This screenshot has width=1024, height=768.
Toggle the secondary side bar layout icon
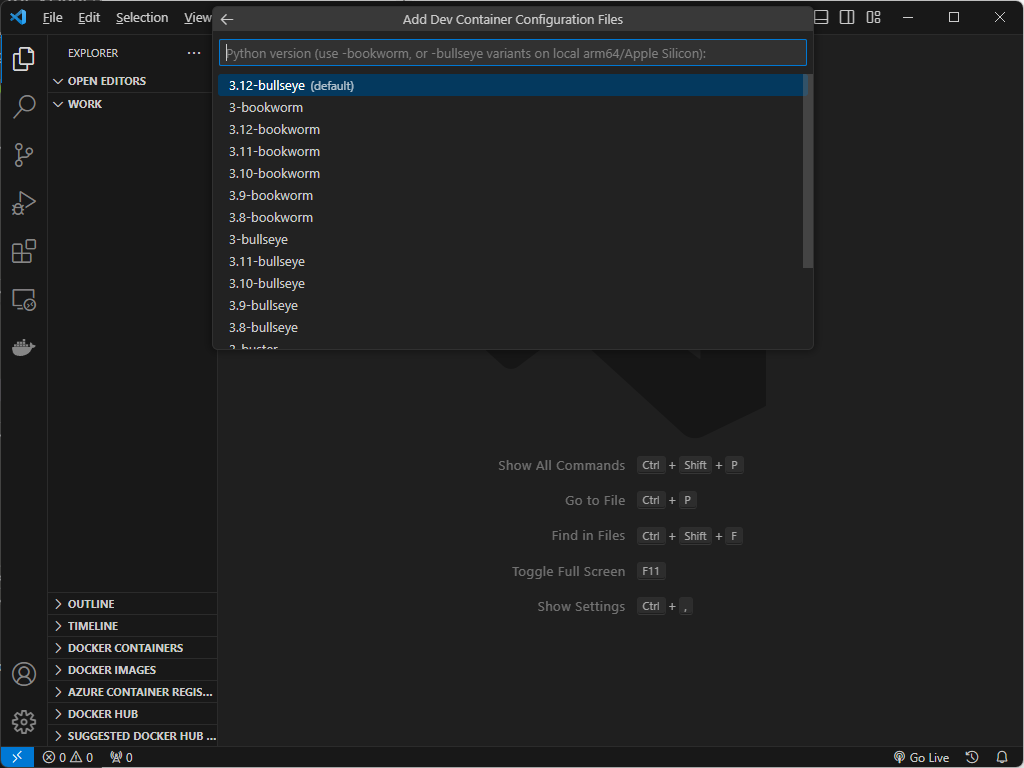847,17
